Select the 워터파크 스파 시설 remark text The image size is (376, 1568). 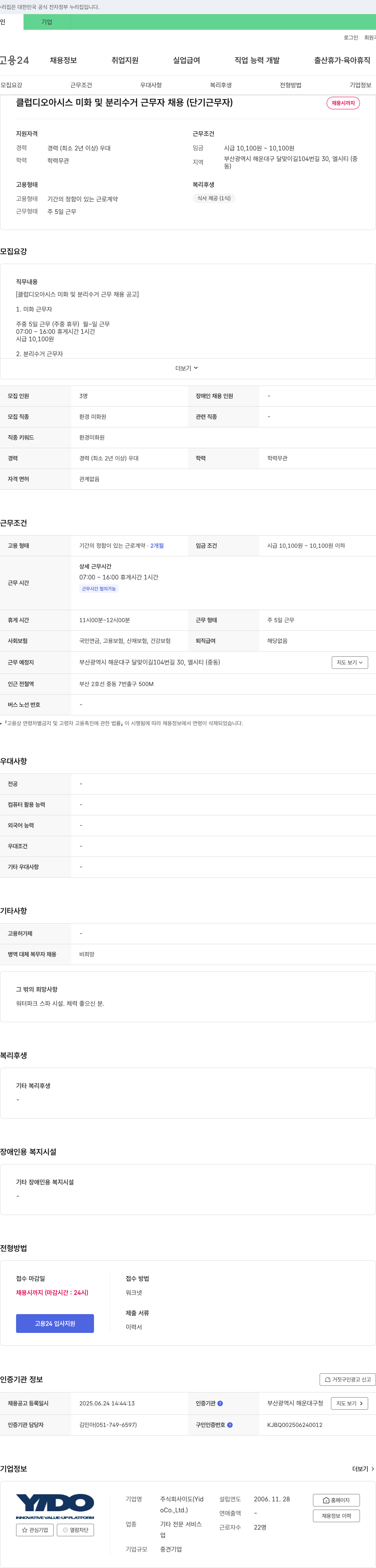(60, 1003)
